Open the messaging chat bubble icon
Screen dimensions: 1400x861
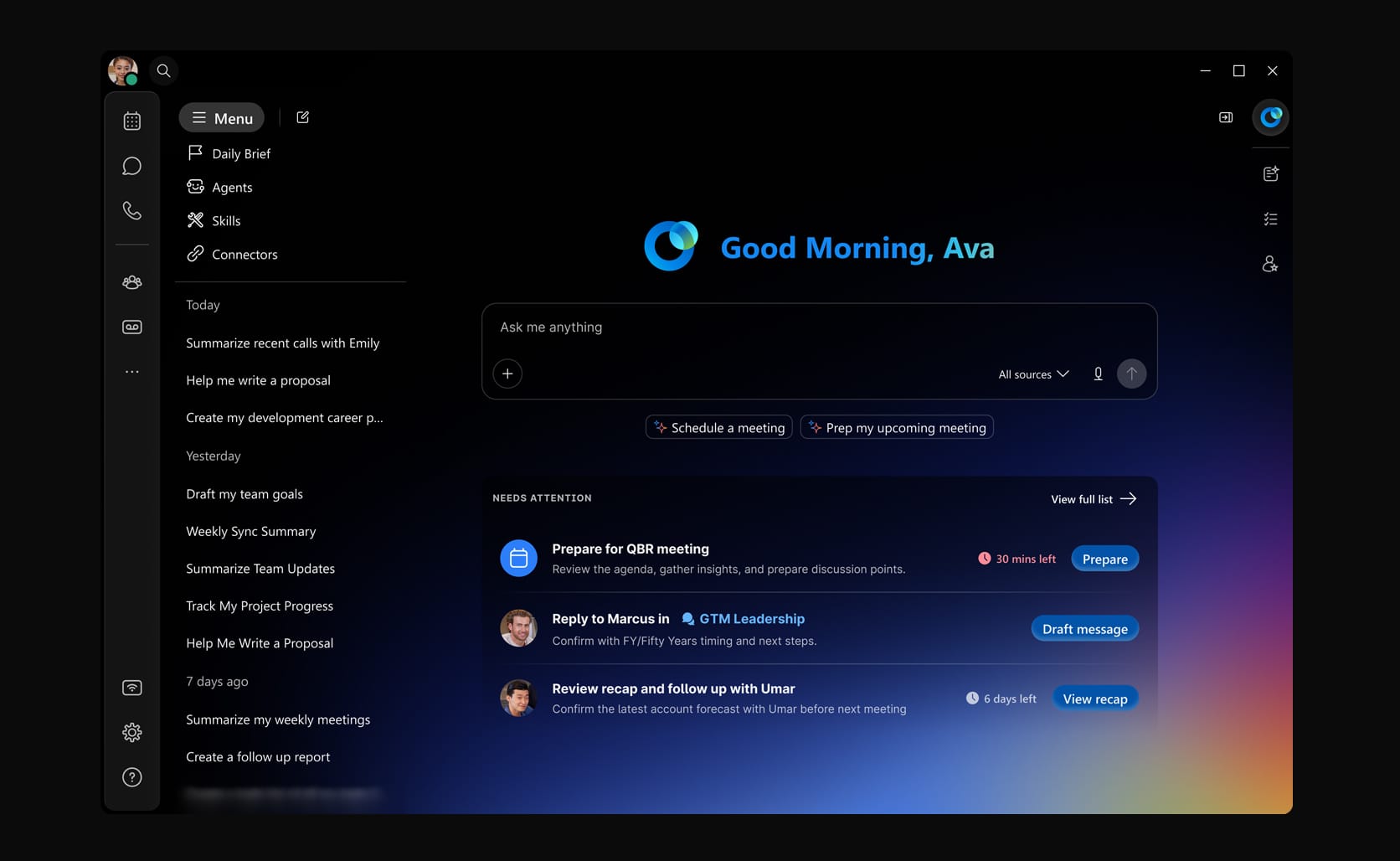click(132, 166)
